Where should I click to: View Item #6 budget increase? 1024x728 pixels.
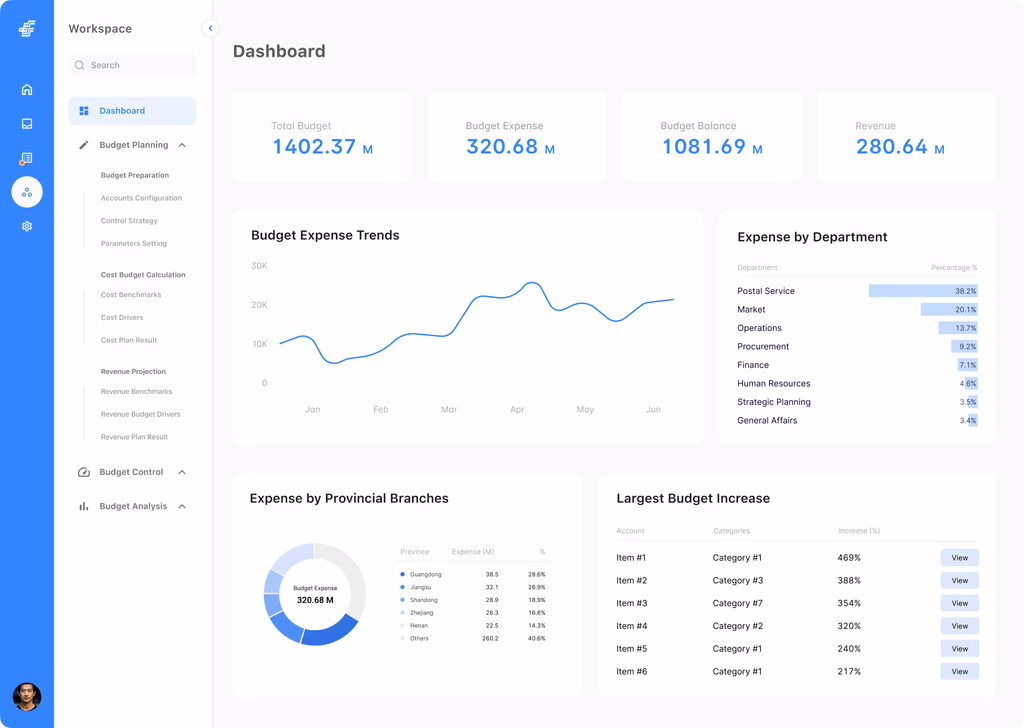pos(959,671)
